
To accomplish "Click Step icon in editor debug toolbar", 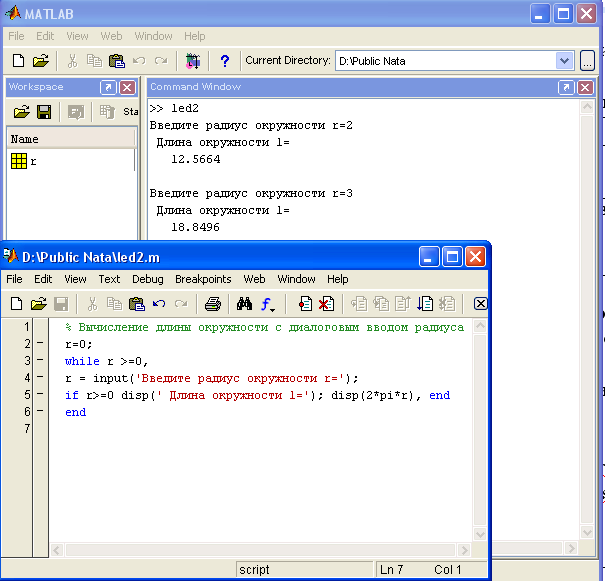I will tap(359, 304).
